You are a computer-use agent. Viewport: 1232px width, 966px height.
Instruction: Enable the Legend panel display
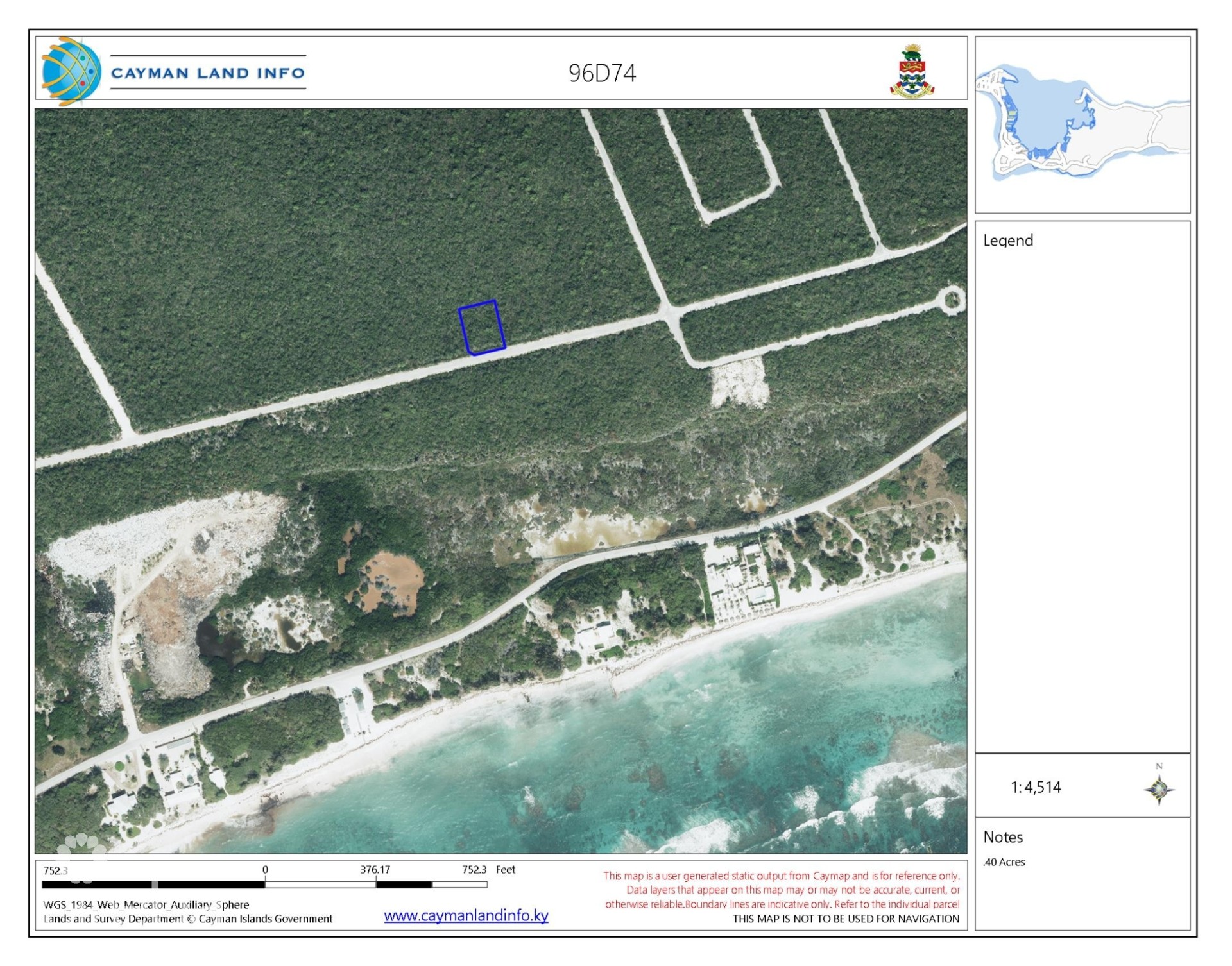tap(1009, 241)
